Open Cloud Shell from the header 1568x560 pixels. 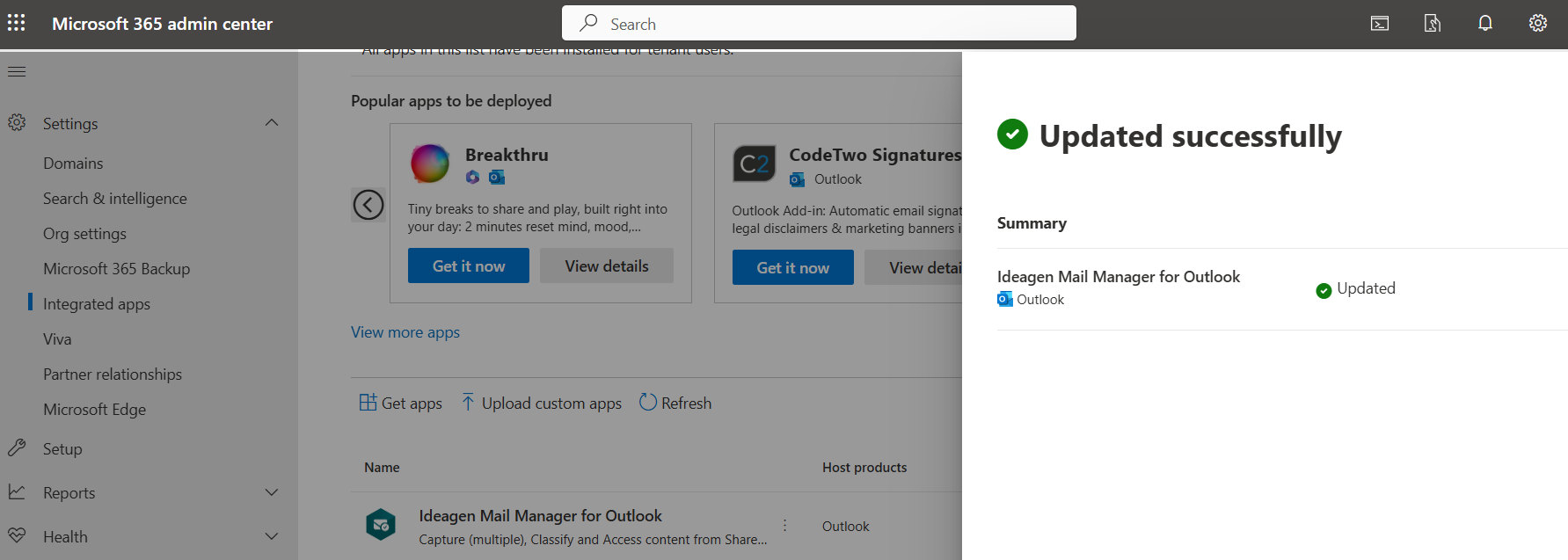click(1380, 24)
